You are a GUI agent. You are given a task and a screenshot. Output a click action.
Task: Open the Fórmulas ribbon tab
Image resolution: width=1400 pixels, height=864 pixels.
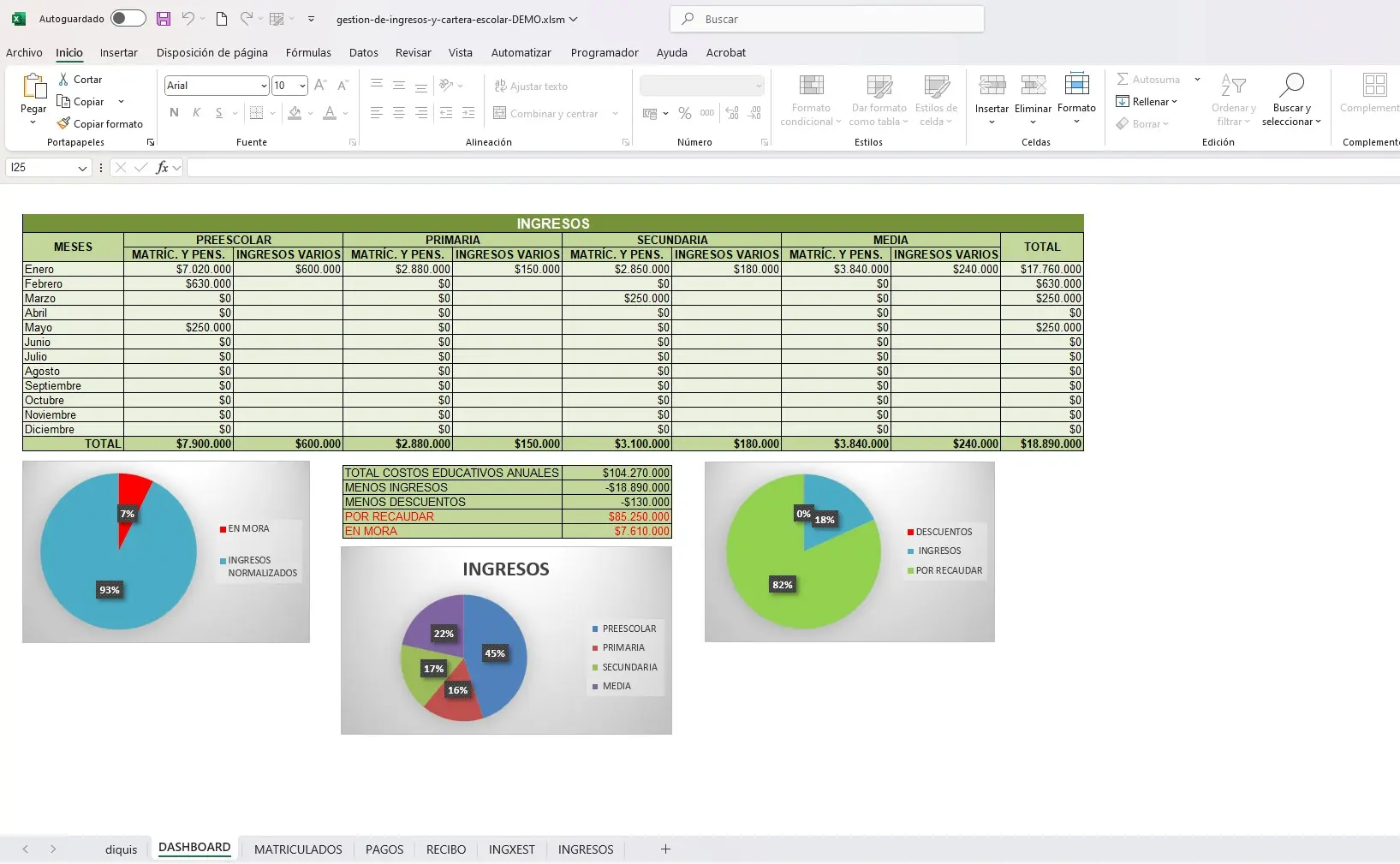tap(308, 52)
